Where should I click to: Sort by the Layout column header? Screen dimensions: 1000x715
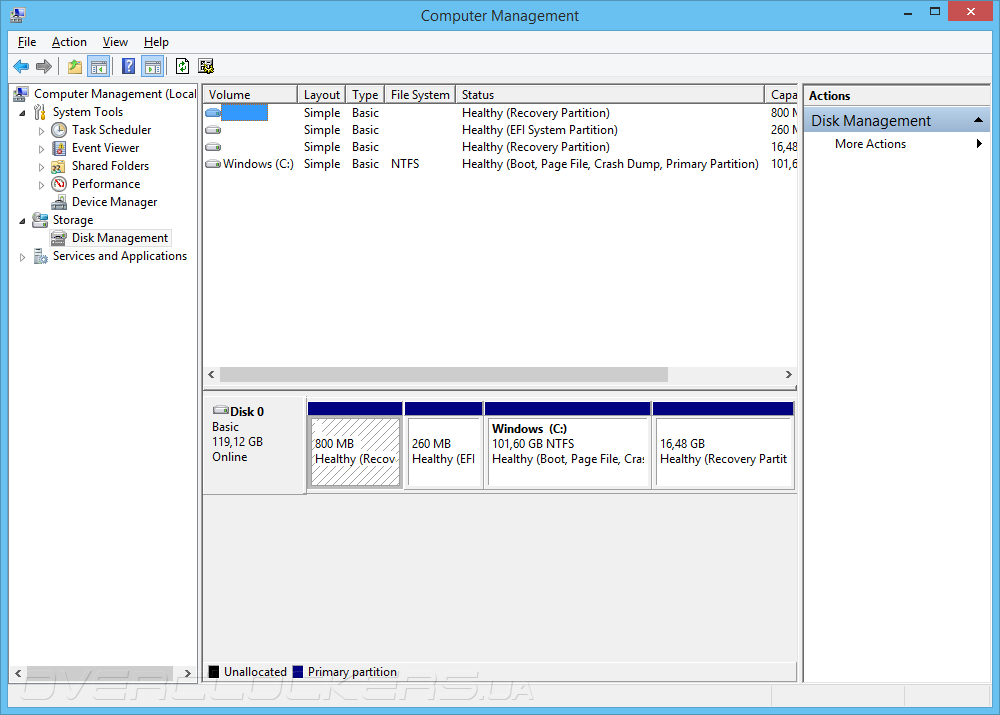pyautogui.click(x=321, y=94)
